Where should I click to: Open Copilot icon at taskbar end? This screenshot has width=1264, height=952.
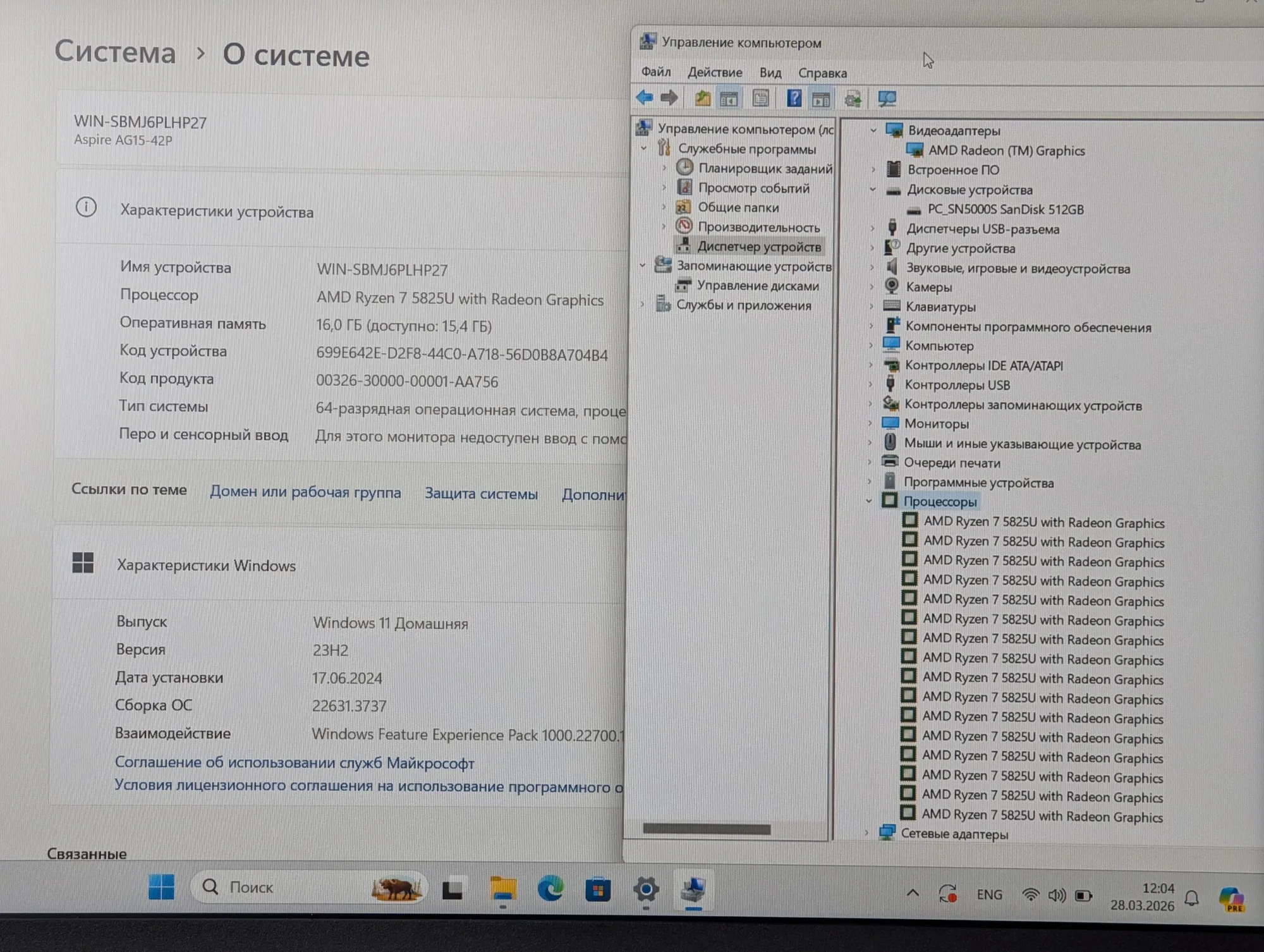[1232, 899]
